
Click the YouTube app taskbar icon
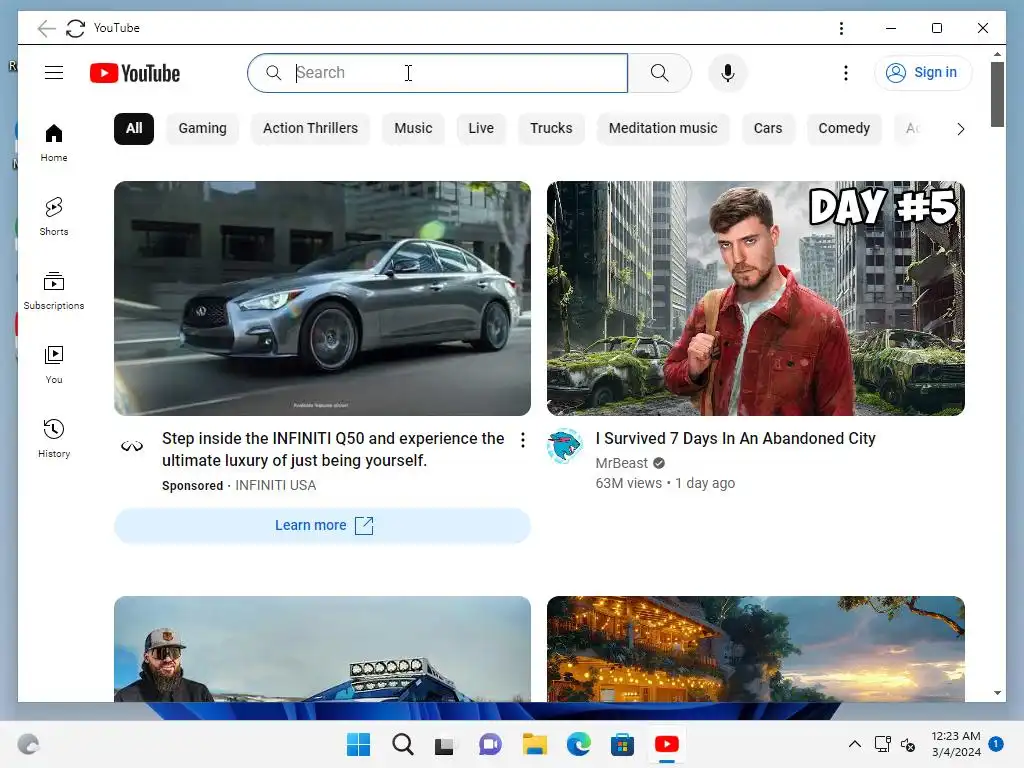tap(667, 744)
